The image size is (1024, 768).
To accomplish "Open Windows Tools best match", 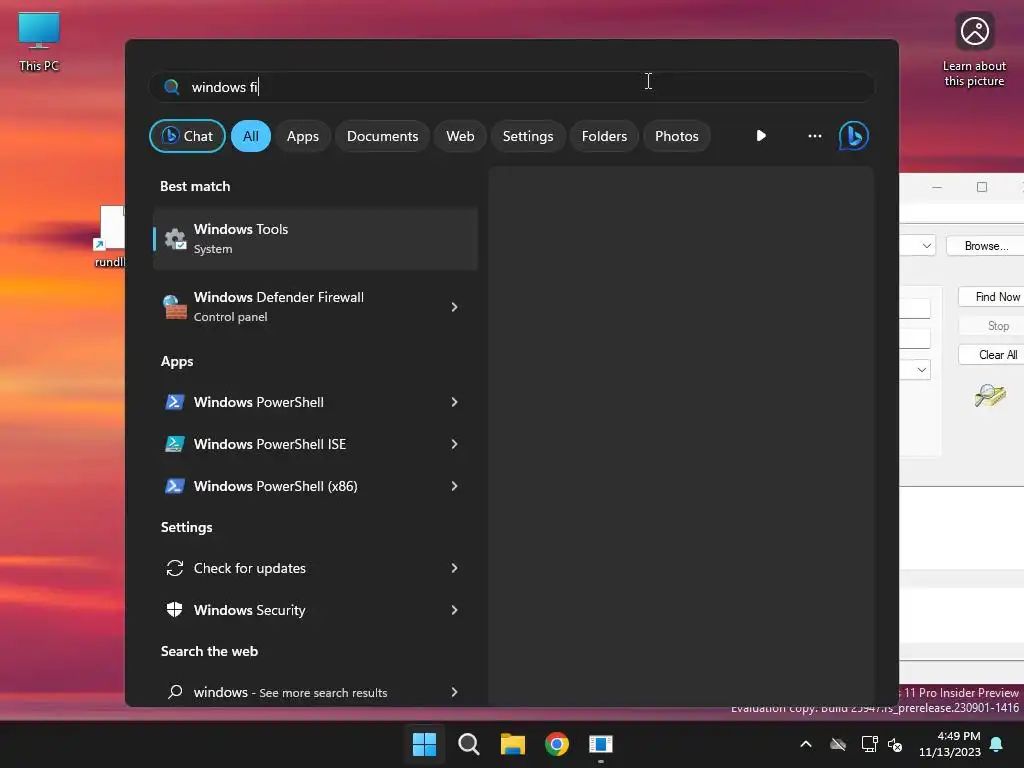I will coord(315,238).
